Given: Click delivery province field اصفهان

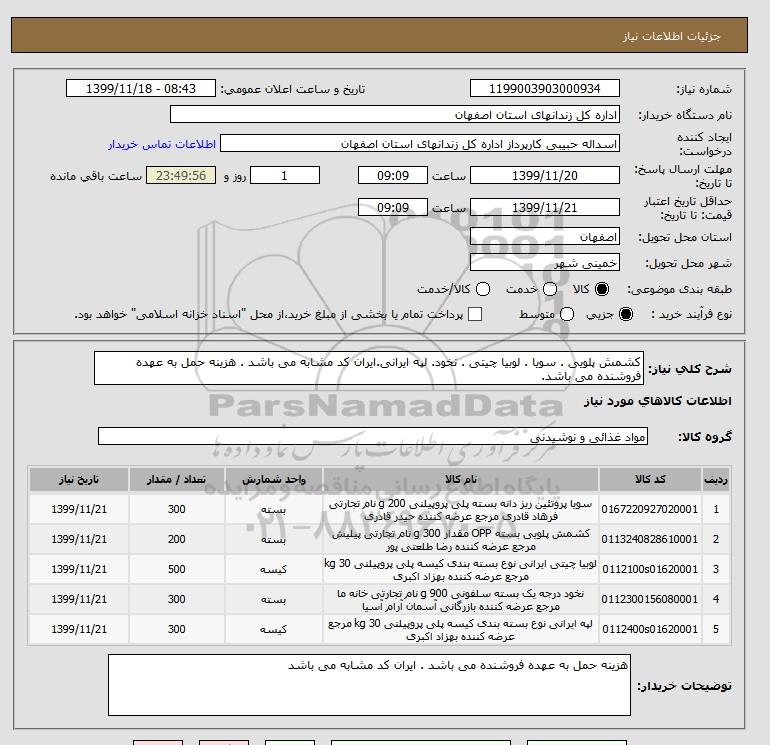Looking at the screenshot, I should point(545,237).
